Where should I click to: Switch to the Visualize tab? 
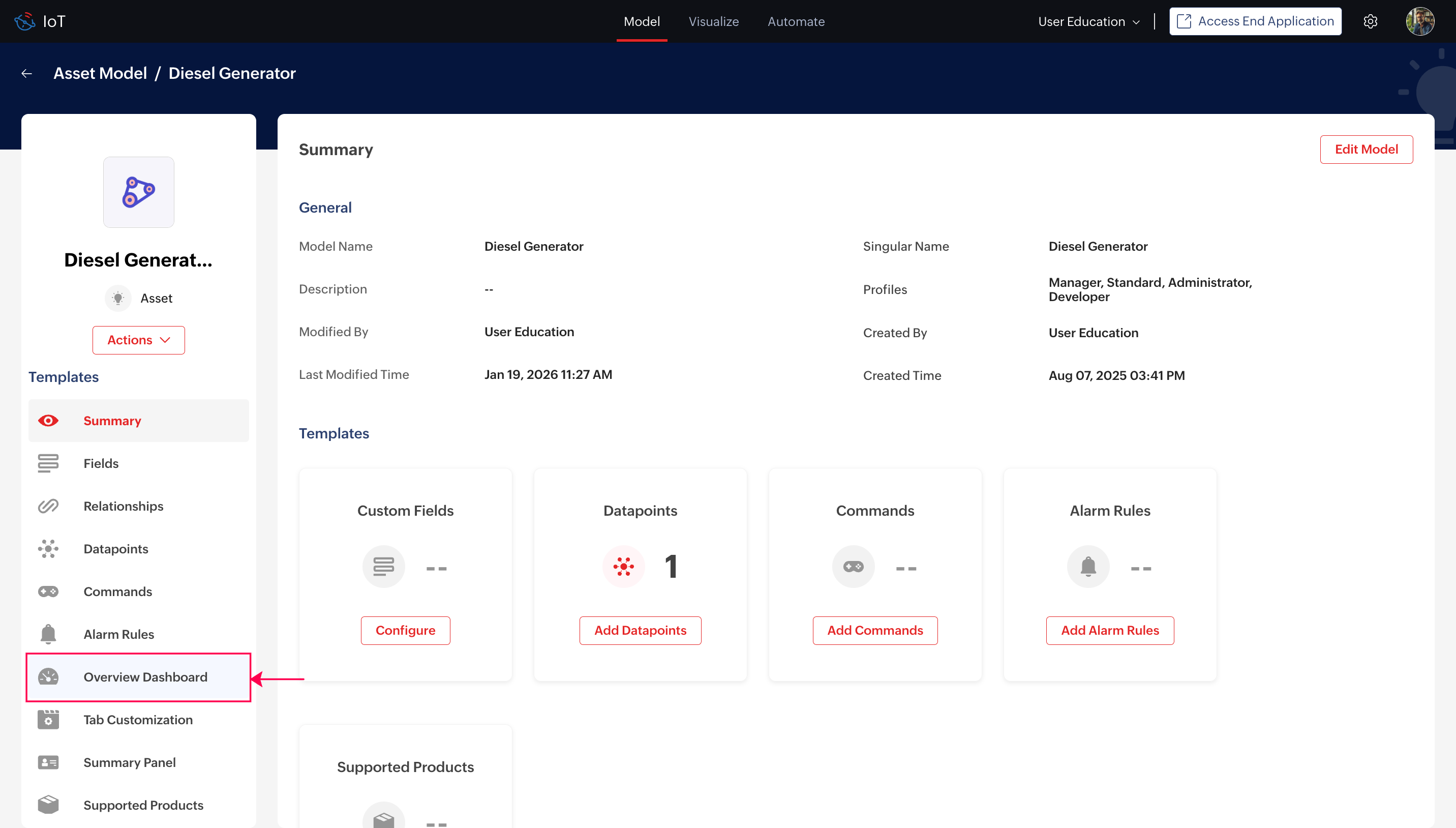713,21
